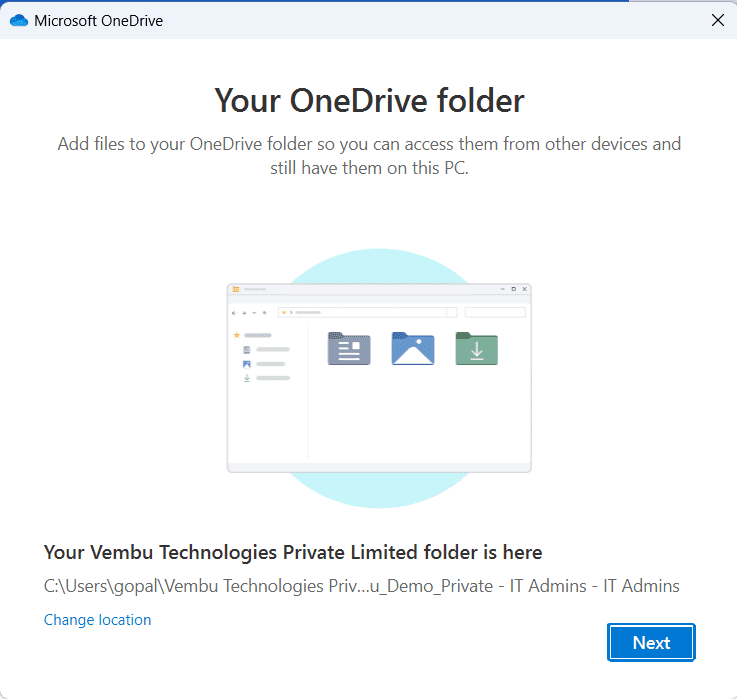Click the 'Add files to your OneDrive folder' description
737x699 pixels.
[x=369, y=156]
